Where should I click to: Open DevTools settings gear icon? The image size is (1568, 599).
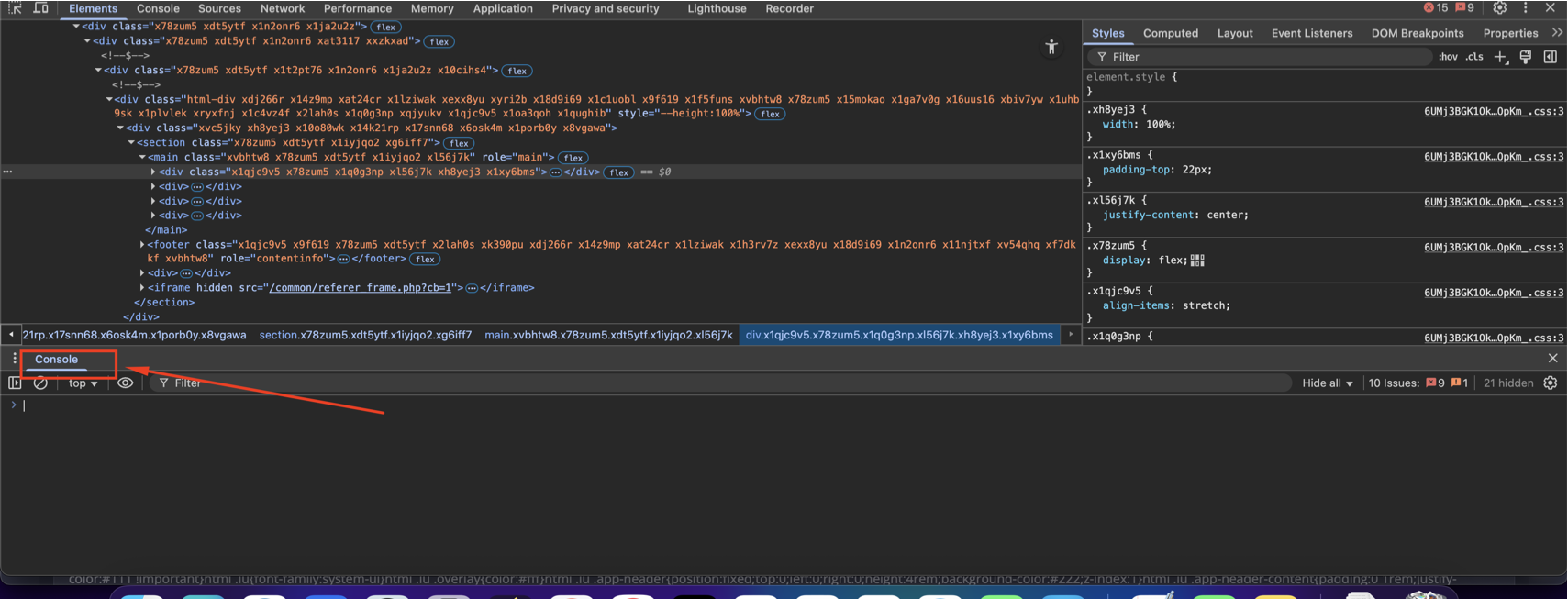tap(1499, 8)
